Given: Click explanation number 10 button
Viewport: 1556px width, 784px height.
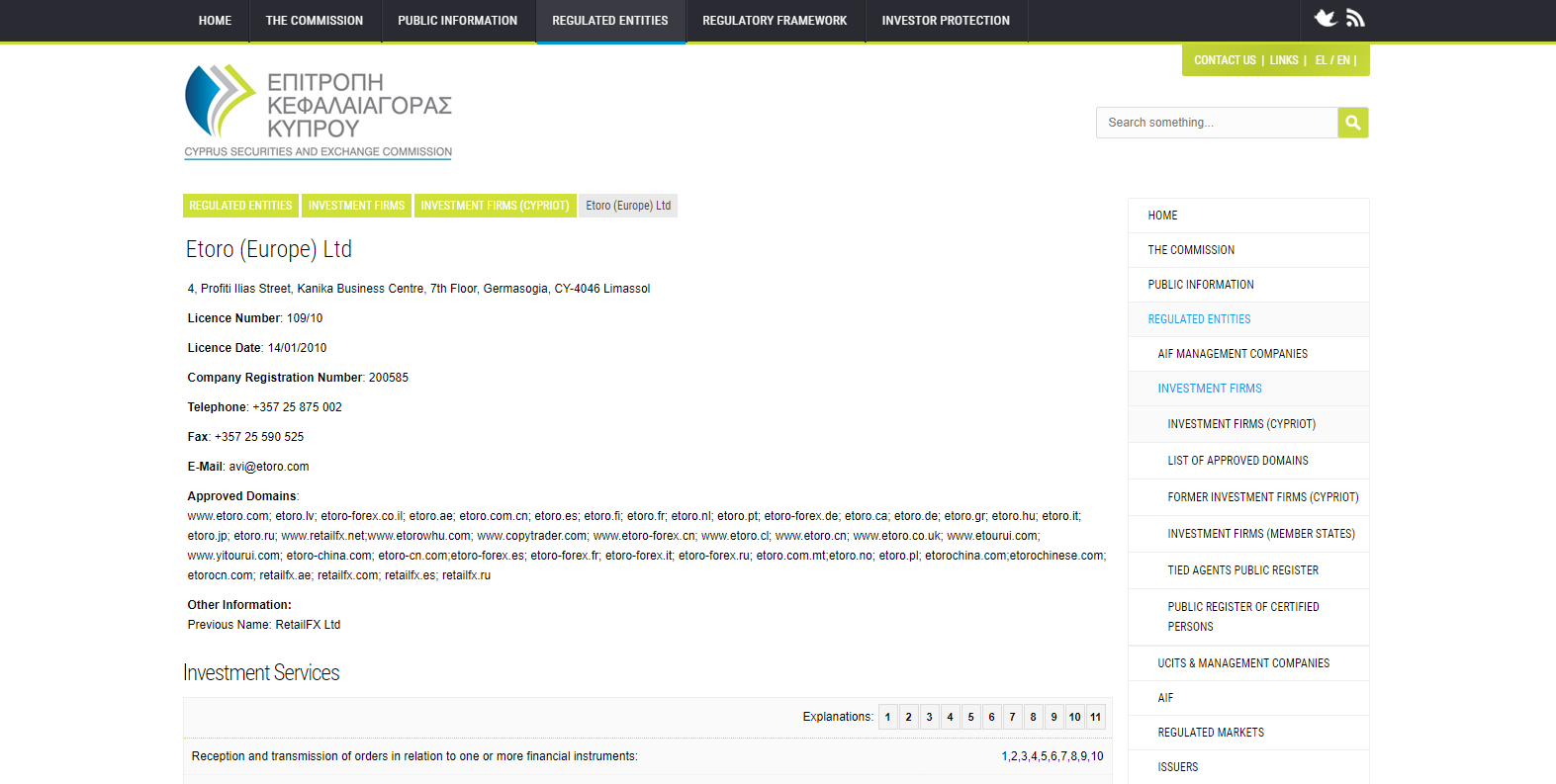Looking at the screenshot, I should [x=1075, y=717].
